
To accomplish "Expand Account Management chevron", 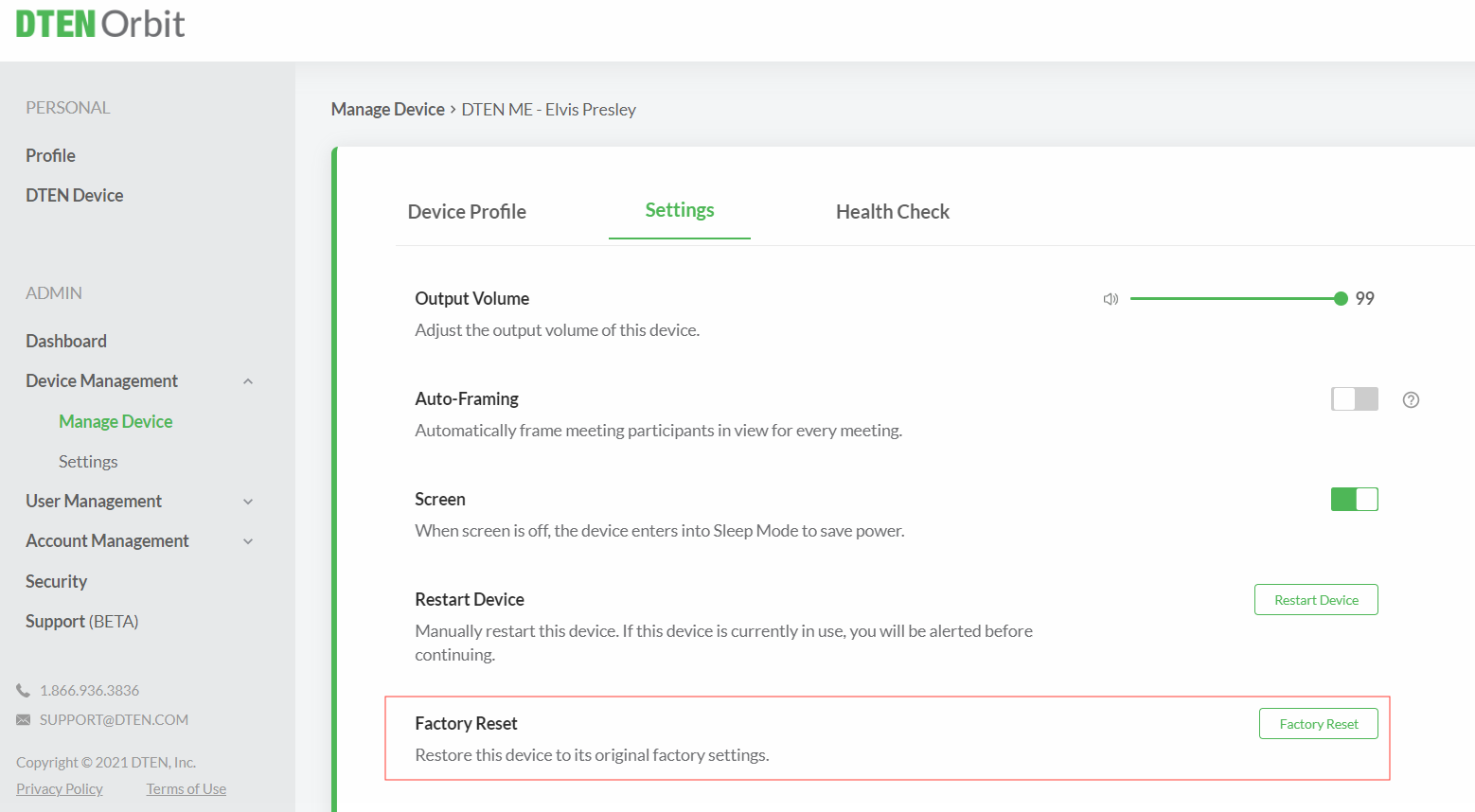I will click(248, 541).
